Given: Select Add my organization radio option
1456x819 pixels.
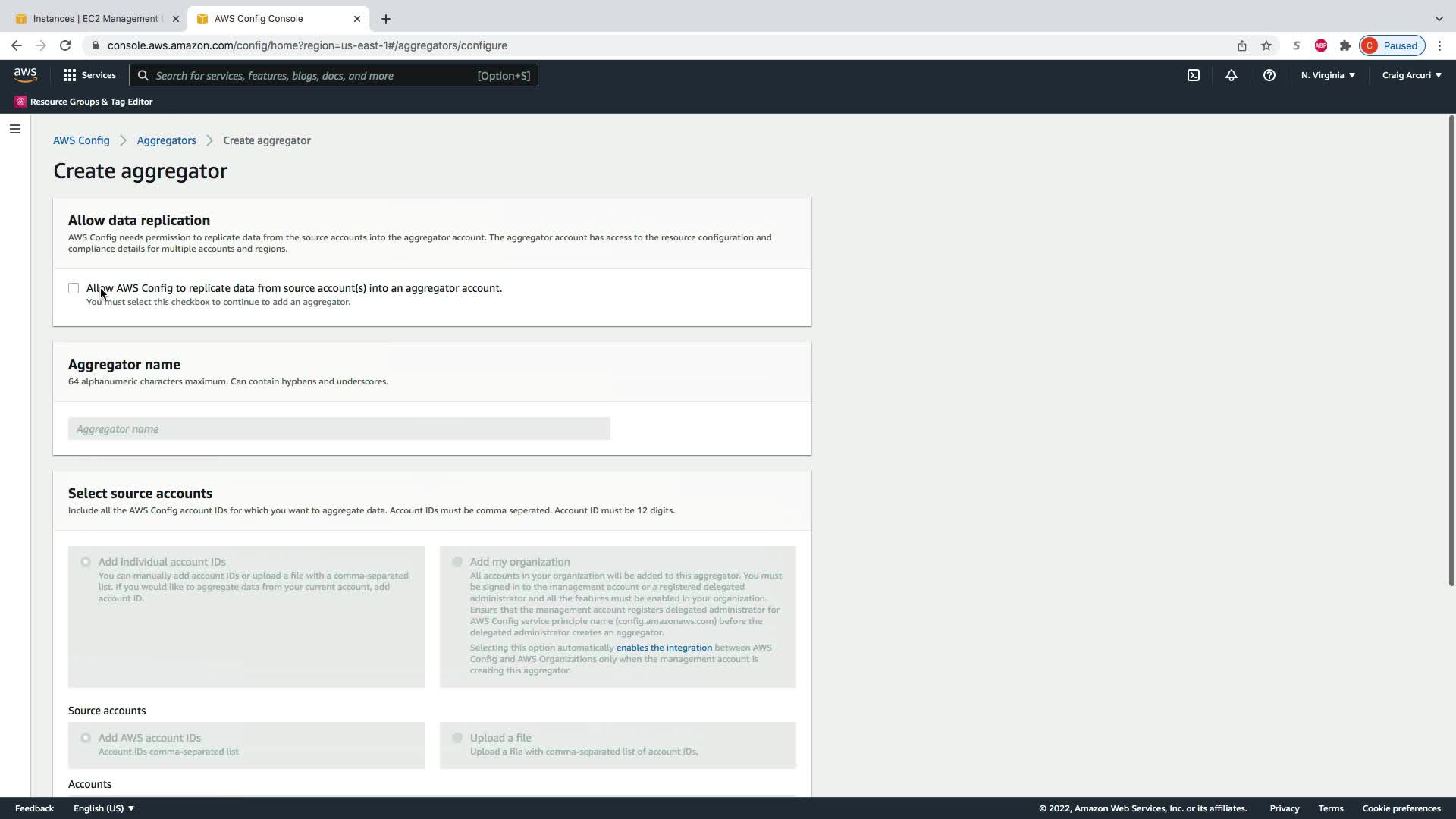Looking at the screenshot, I should tap(457, 562).
